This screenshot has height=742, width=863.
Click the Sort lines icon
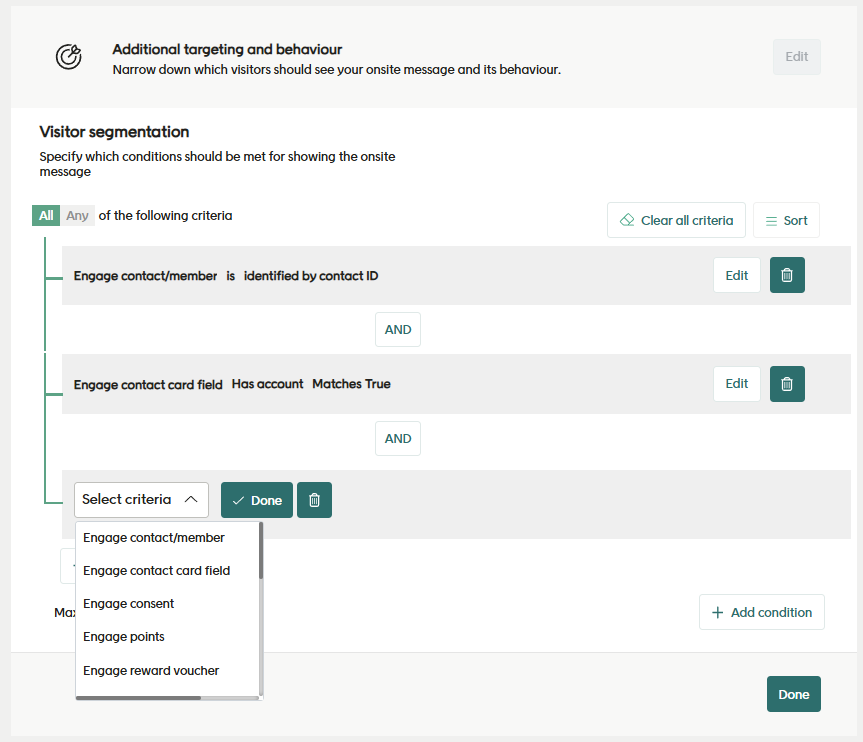(771, 220)
